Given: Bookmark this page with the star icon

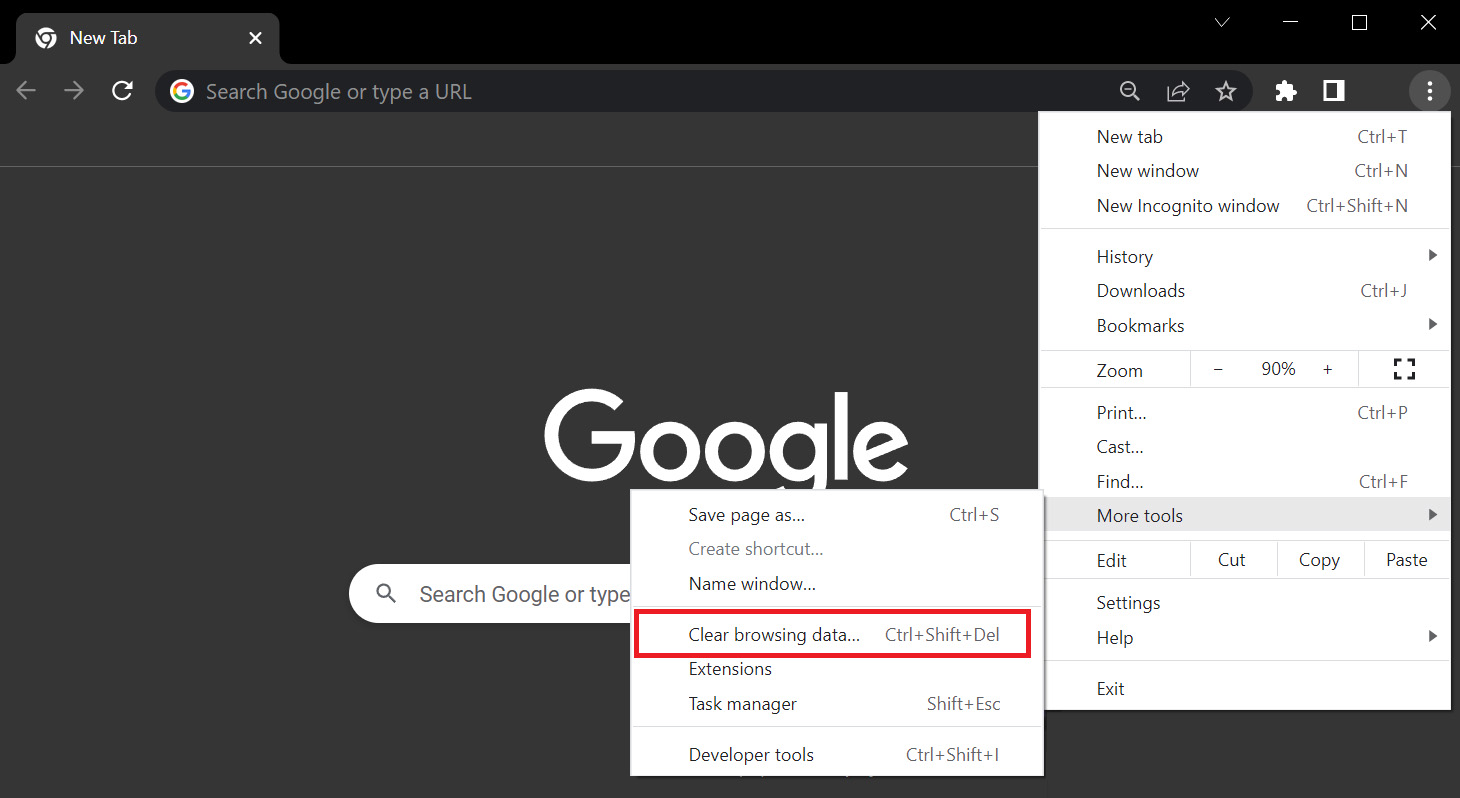Looking at the screenshot, I should click(x=1225, y=91).
